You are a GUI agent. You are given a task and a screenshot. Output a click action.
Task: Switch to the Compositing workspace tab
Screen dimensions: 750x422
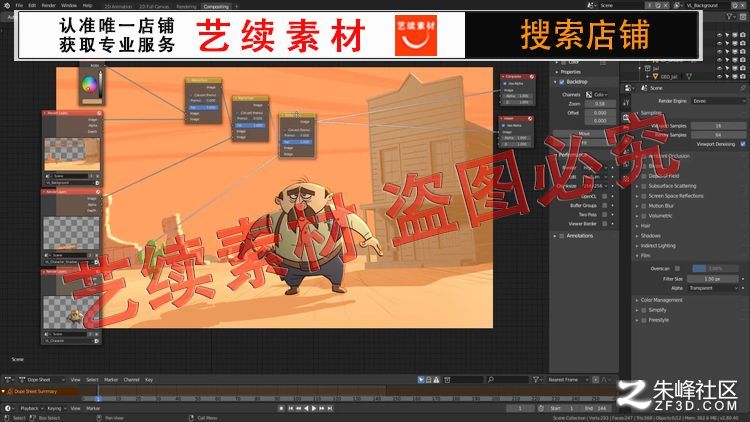[216, 6]
